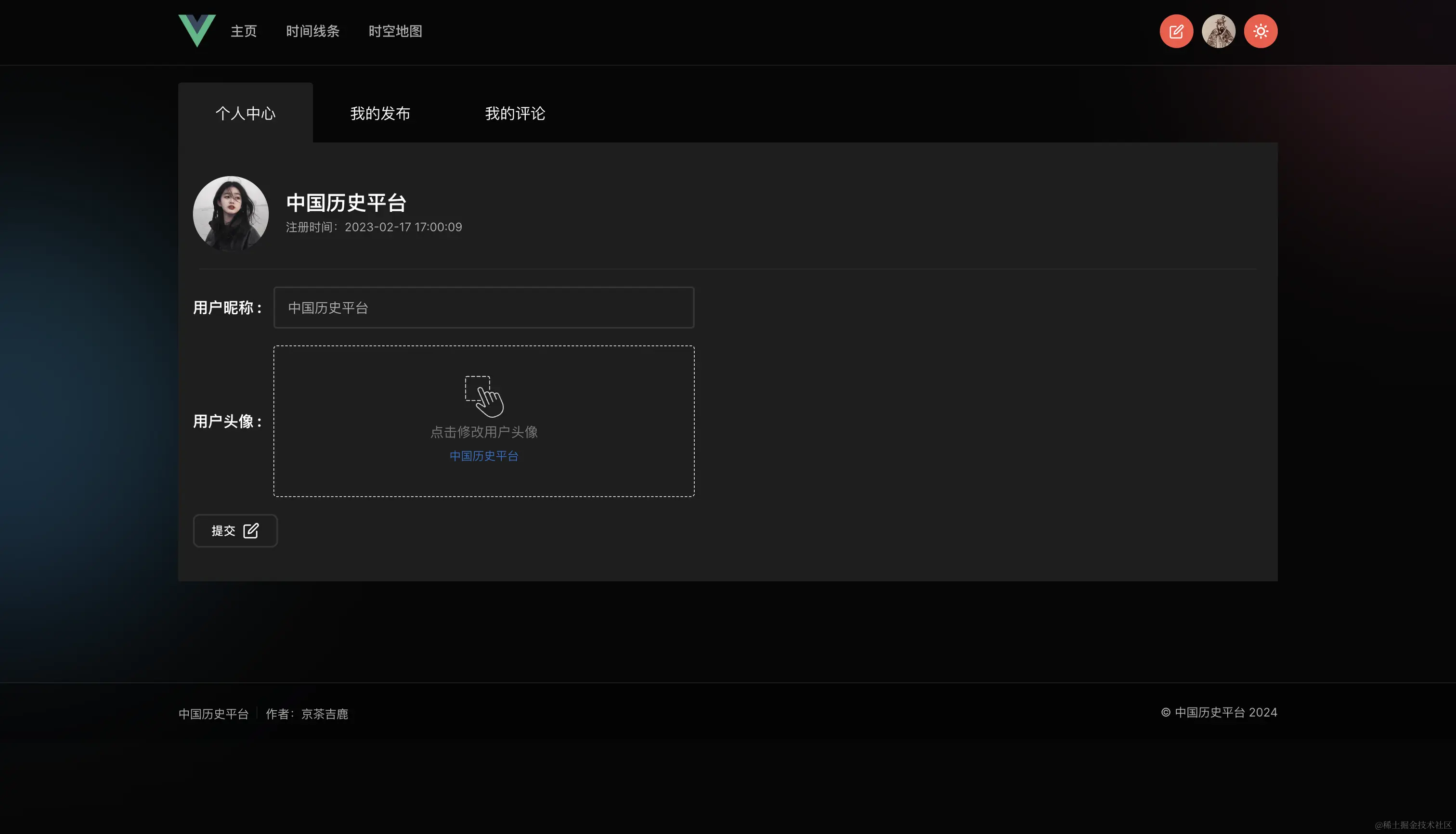
Task: Switch to 我的发布 tab
Action: pos(380,114)
